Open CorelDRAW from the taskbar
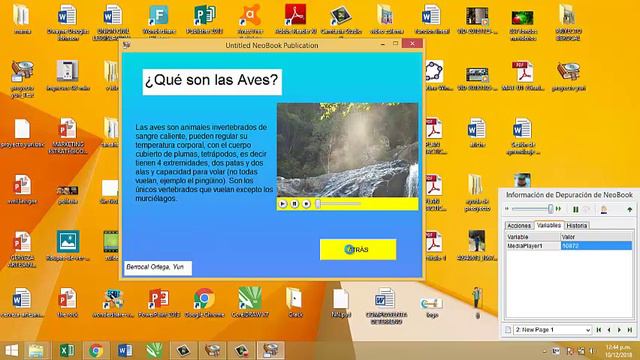This screenshot has height=360, width=640. tap(154, 351)
